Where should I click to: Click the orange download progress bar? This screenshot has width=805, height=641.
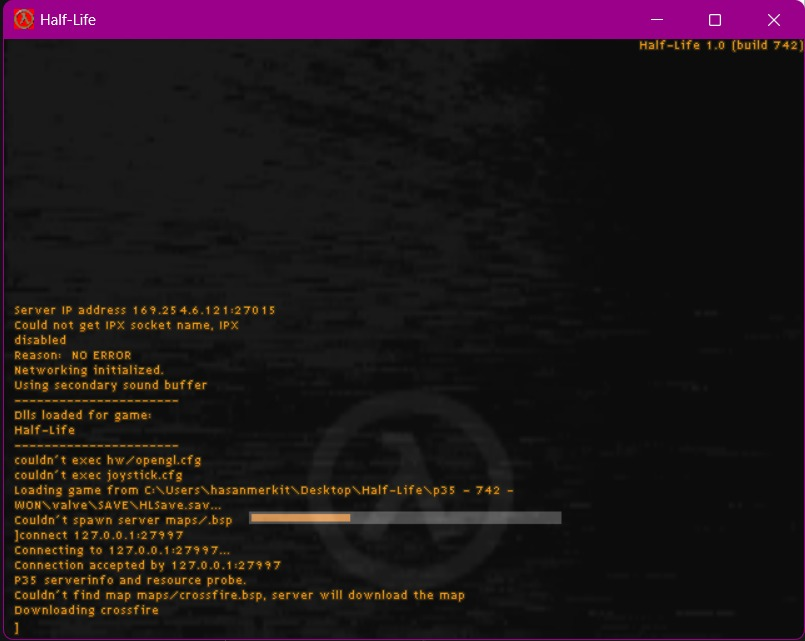click(x=405, y=518)
